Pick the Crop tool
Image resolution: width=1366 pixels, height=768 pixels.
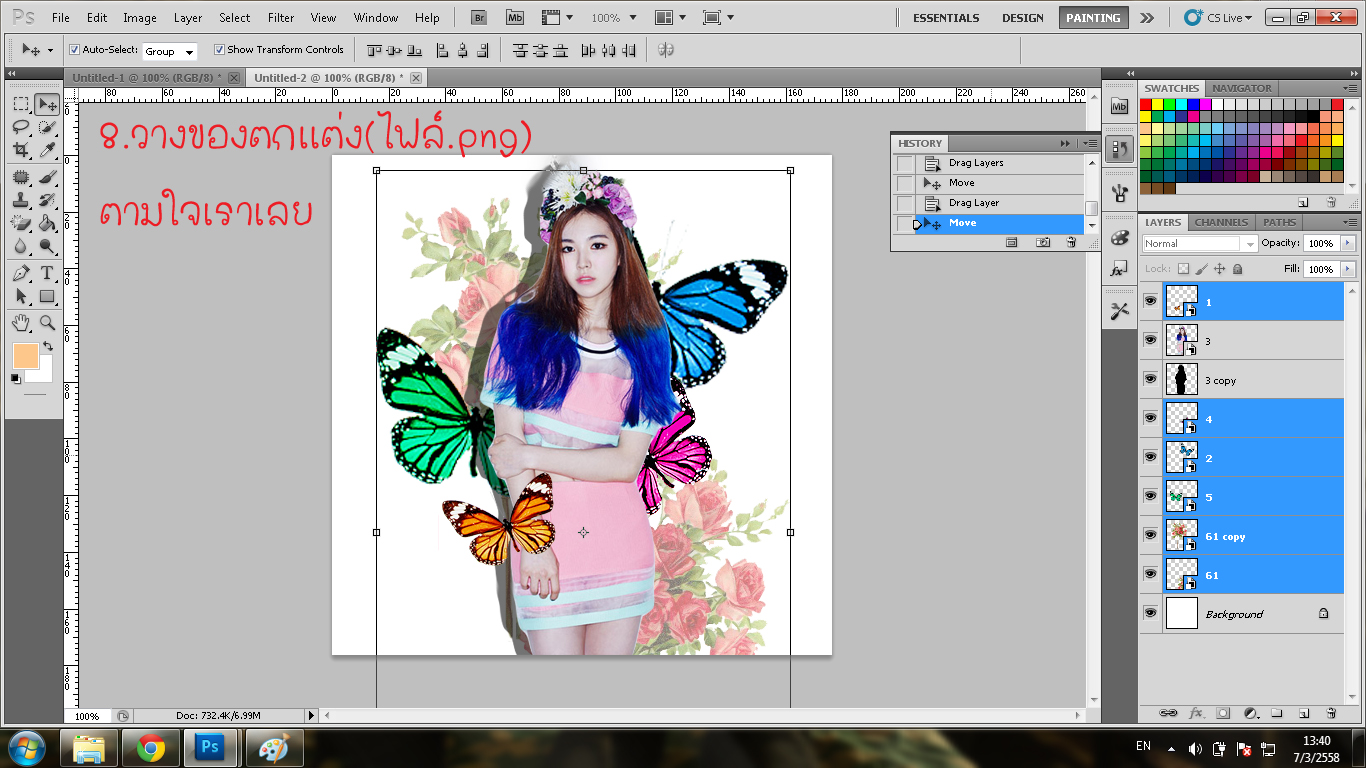[x=21, y=150]
